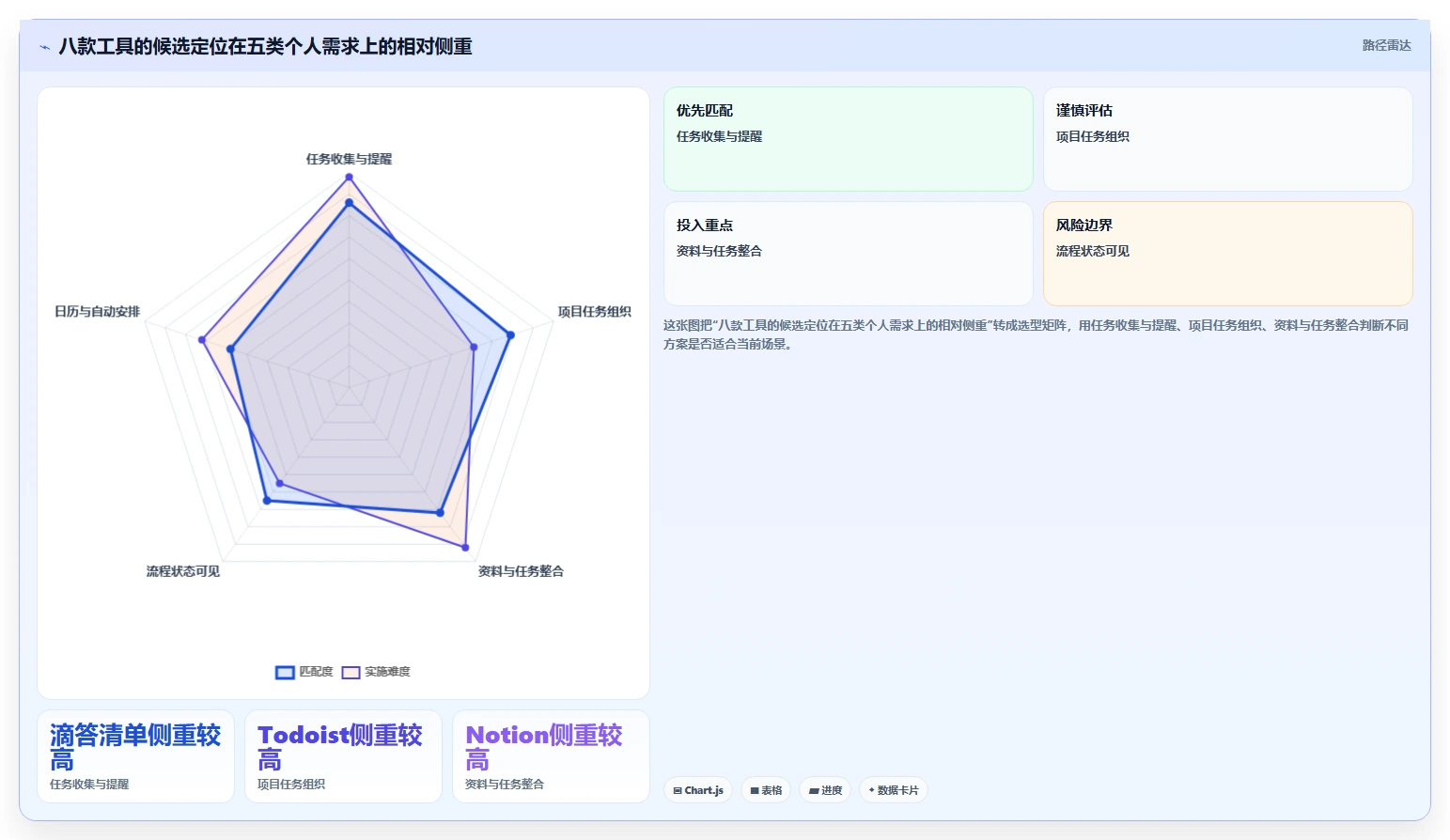Click the 滴答清单侧重较高 stat card
This screenshot has width=1450, height=840.
(x=135, y=756)
